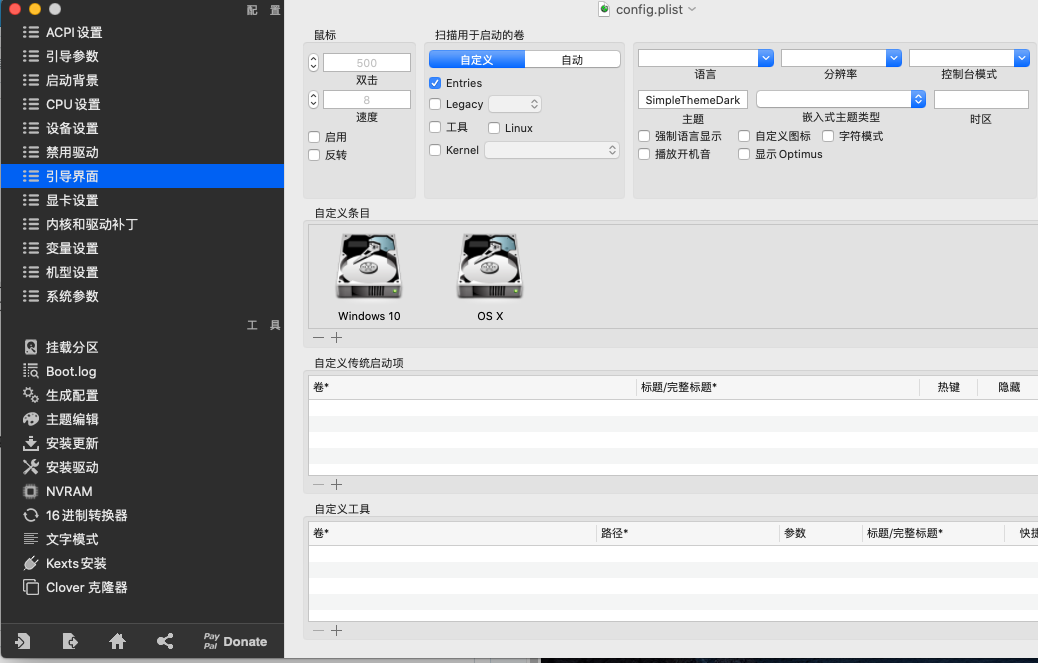Remove custom entry with minus button

click(318, 337)
